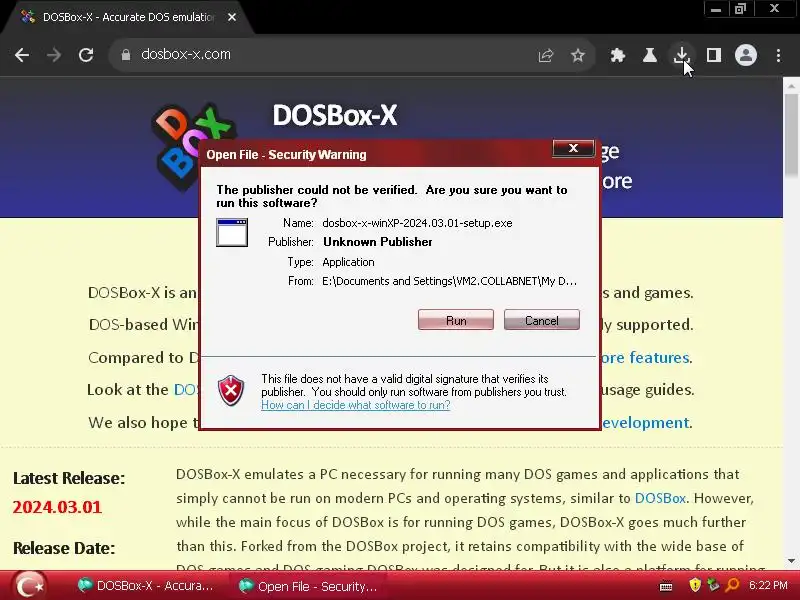Click the Start button on the taskbar
The width and height of the screenshot is (800, 600).
pyautogui.click(x=29, y=586)
